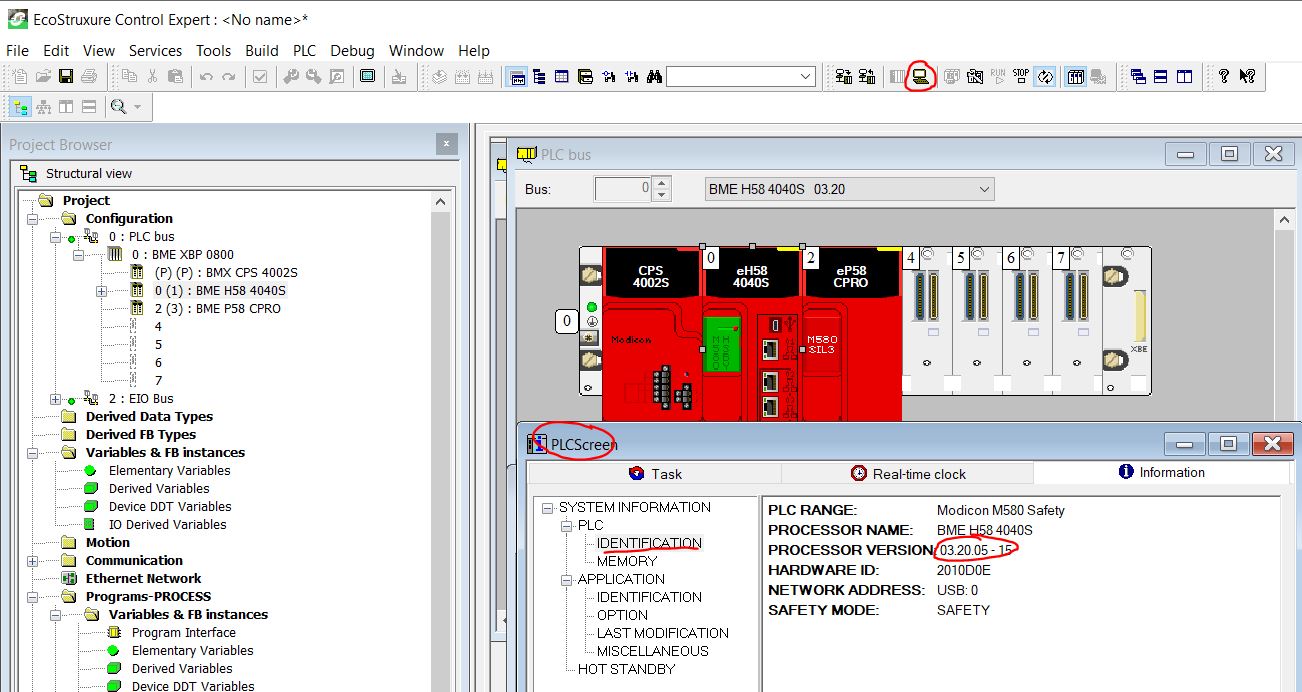Select OPTION under APPLICATION

point(622,615)
